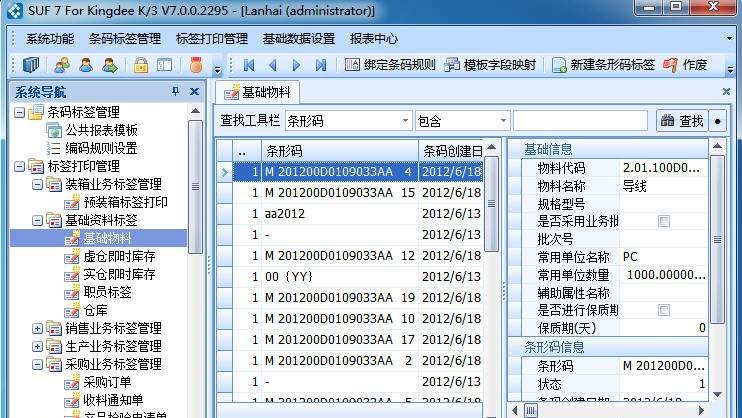Screen dimensions: 742x418
Task: Click the search text input field
Action: (x=580, y=121)
